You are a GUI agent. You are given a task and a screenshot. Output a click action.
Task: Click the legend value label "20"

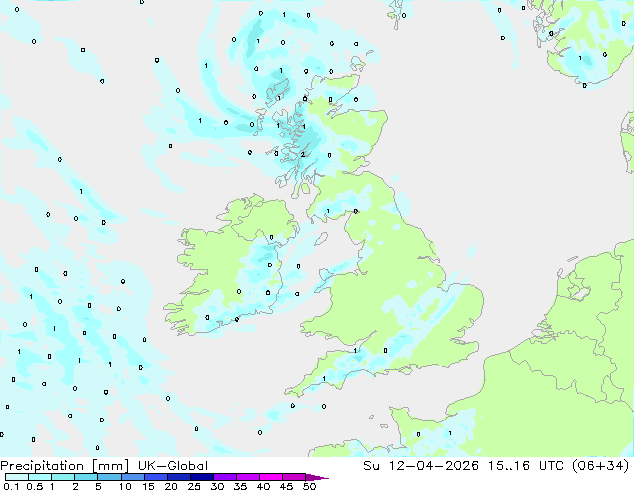point(171,486)
